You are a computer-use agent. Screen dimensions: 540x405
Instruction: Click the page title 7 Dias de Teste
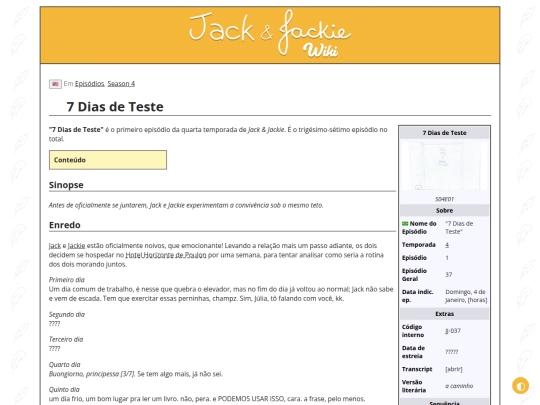(x=115, y=107)
